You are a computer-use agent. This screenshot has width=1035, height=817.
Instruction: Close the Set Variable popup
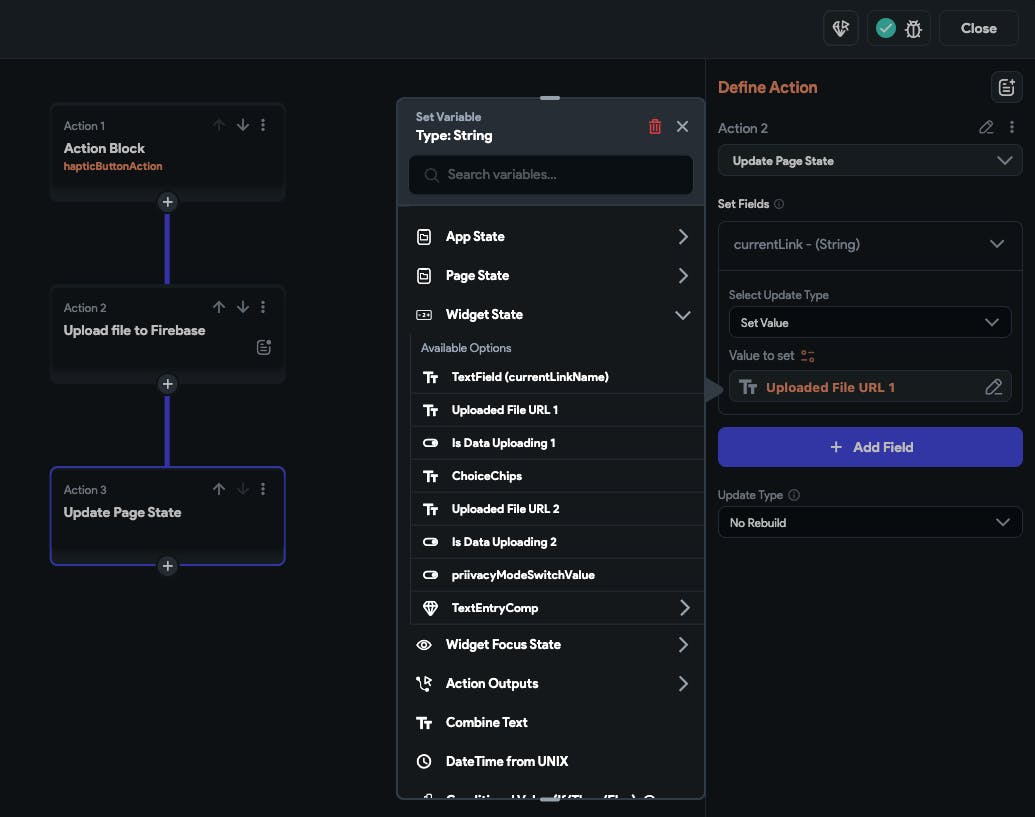pos(682,126)
